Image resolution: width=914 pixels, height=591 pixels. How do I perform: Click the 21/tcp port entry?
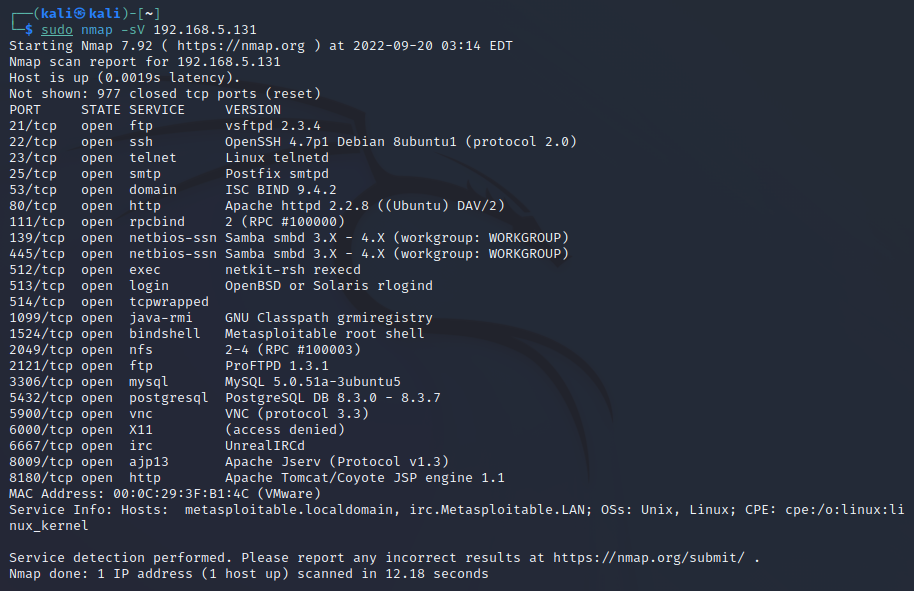33,126
